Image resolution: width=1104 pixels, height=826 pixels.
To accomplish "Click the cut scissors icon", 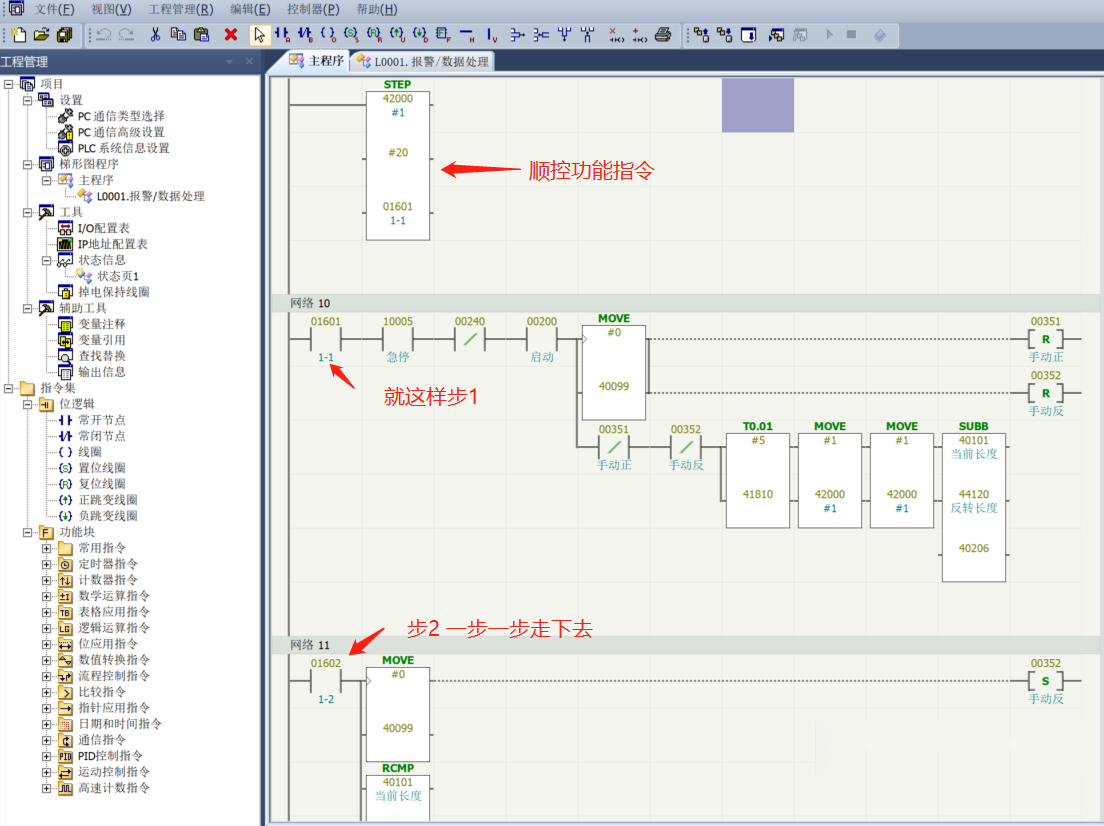I will click(x=156, y=35).
